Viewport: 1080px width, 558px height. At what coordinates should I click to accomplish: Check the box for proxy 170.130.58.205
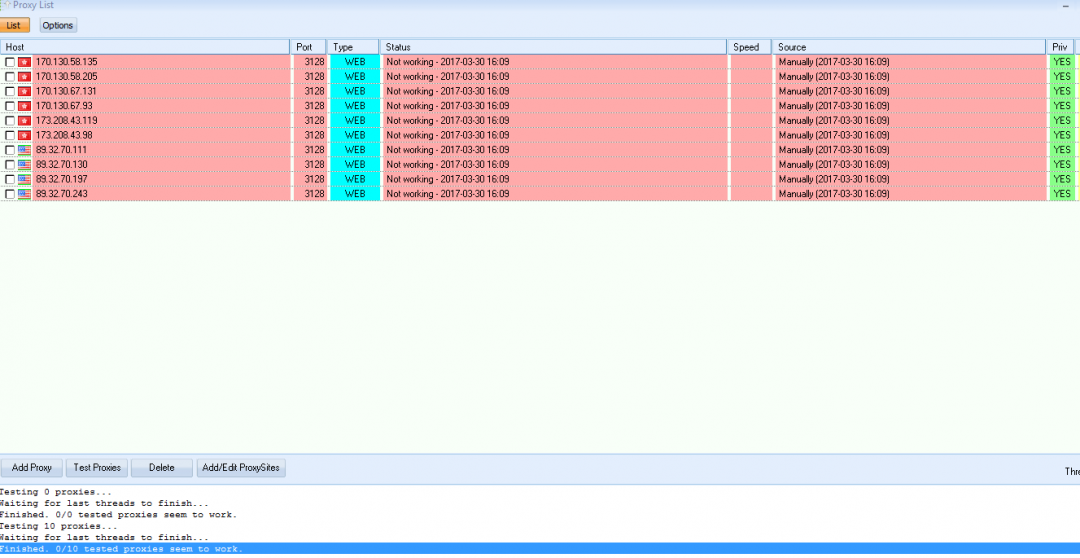[10, 77]
